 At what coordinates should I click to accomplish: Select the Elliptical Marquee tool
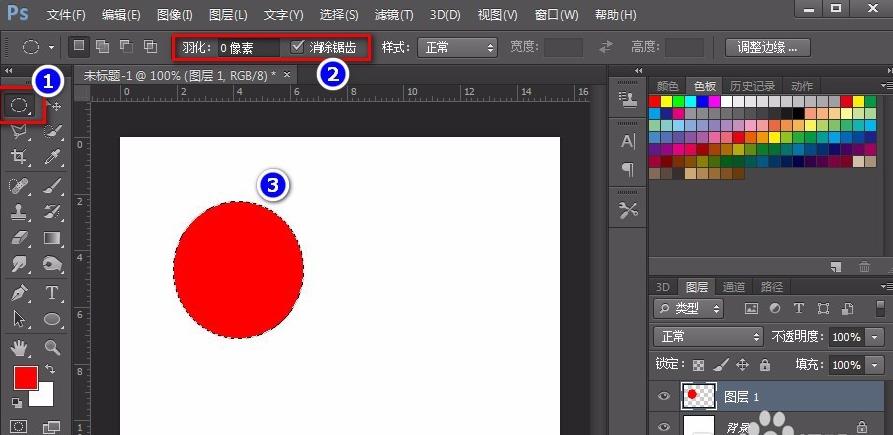20,105
